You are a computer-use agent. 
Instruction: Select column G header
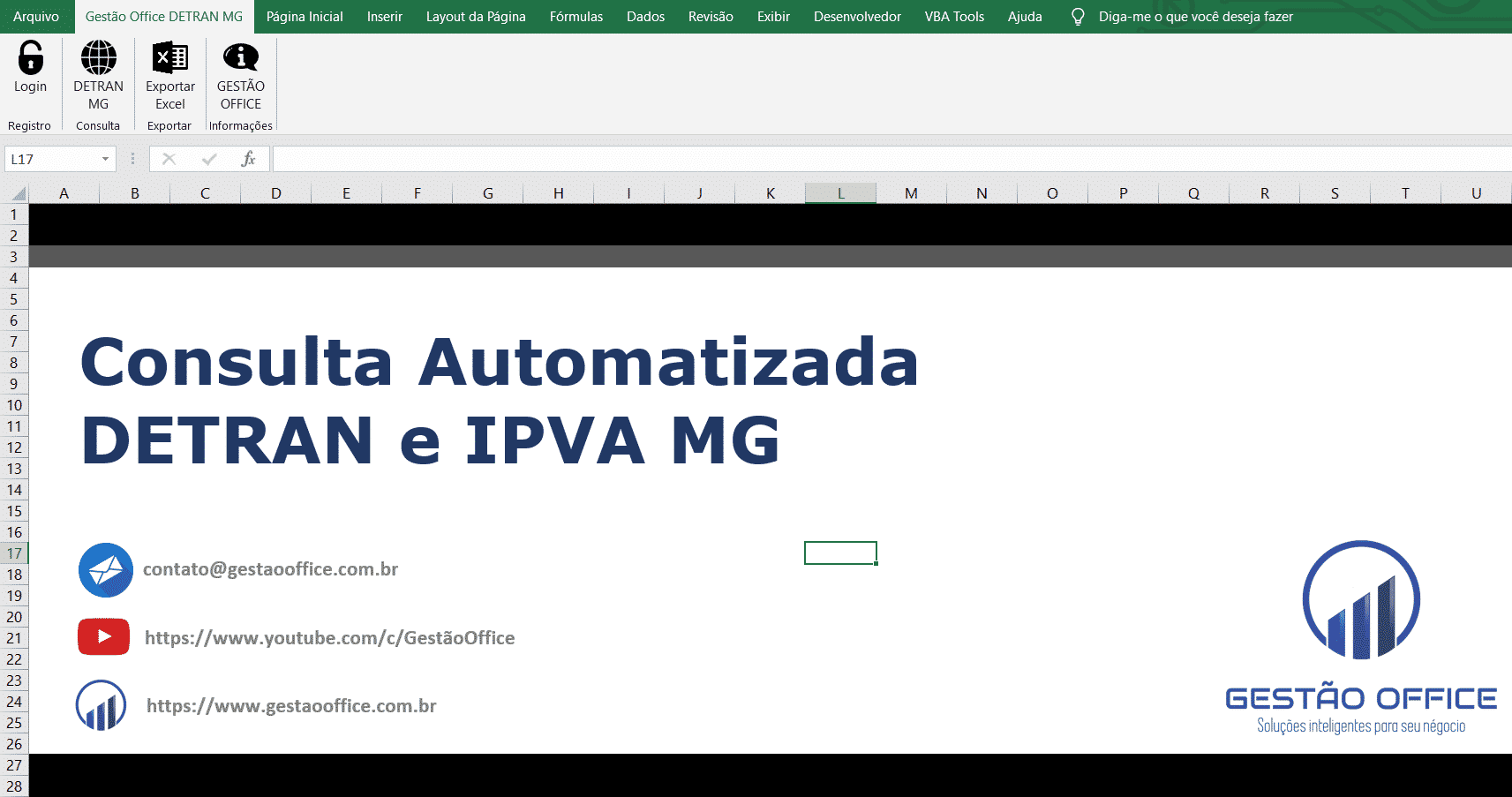point(488,193)
